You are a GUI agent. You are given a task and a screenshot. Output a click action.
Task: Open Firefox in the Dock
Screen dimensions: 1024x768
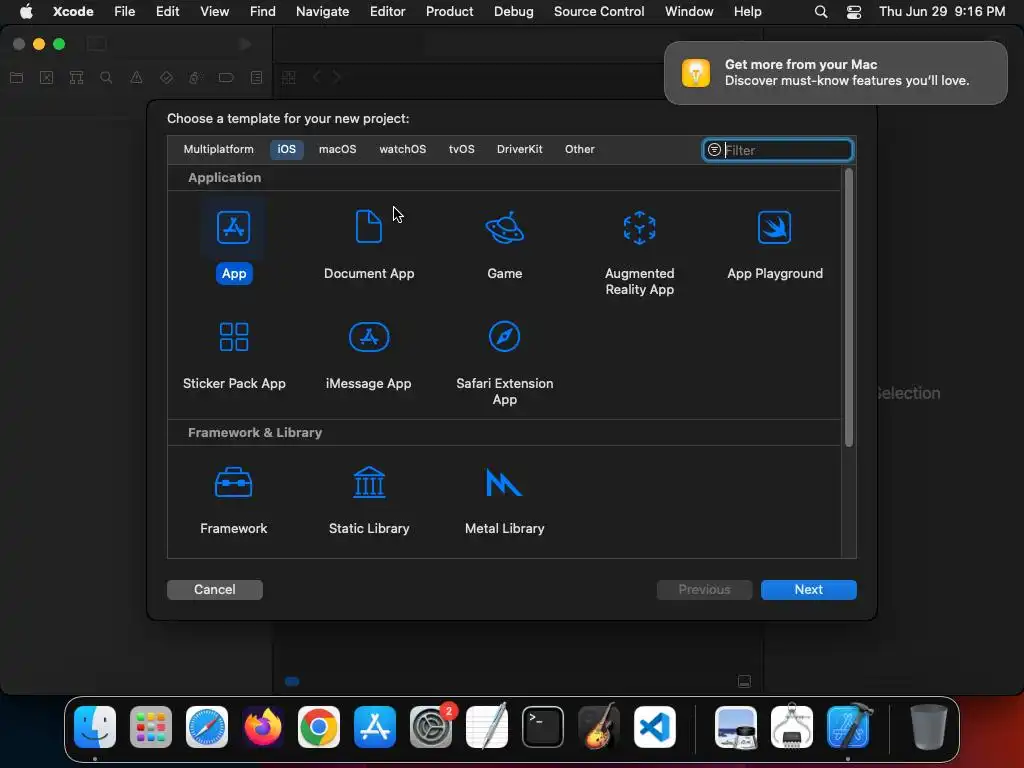click(263, 727)
